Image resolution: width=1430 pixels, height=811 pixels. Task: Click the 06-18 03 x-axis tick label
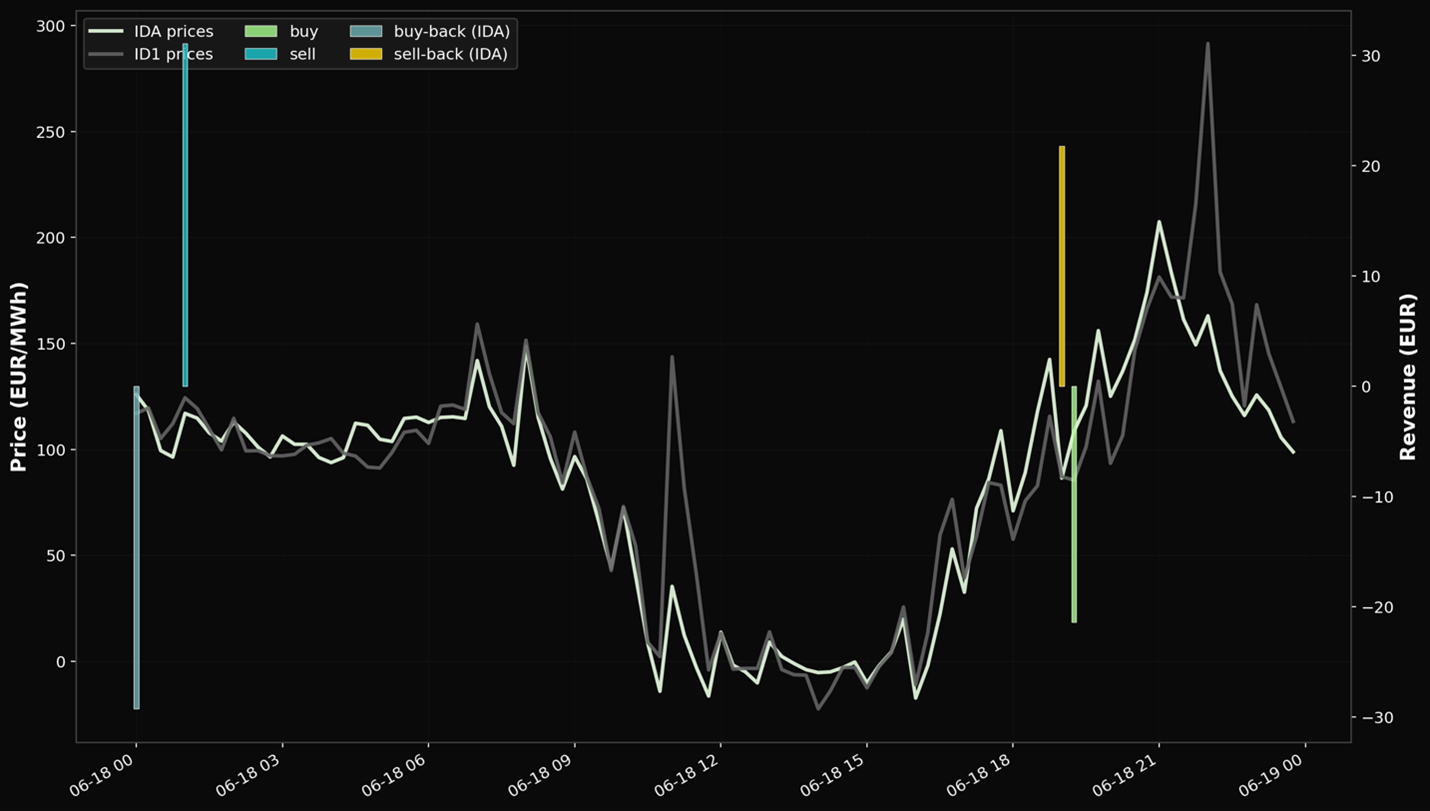point(249,777)
